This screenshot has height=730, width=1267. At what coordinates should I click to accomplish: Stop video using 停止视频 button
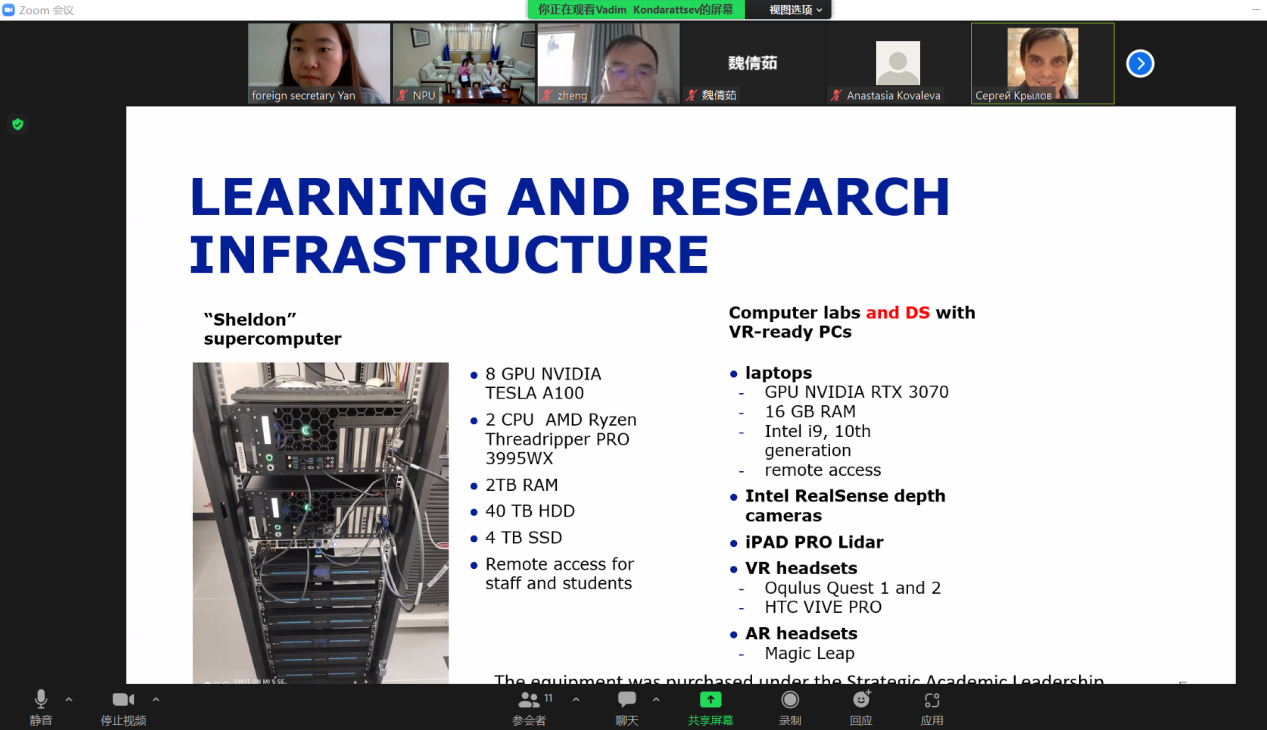pos(123,701)
